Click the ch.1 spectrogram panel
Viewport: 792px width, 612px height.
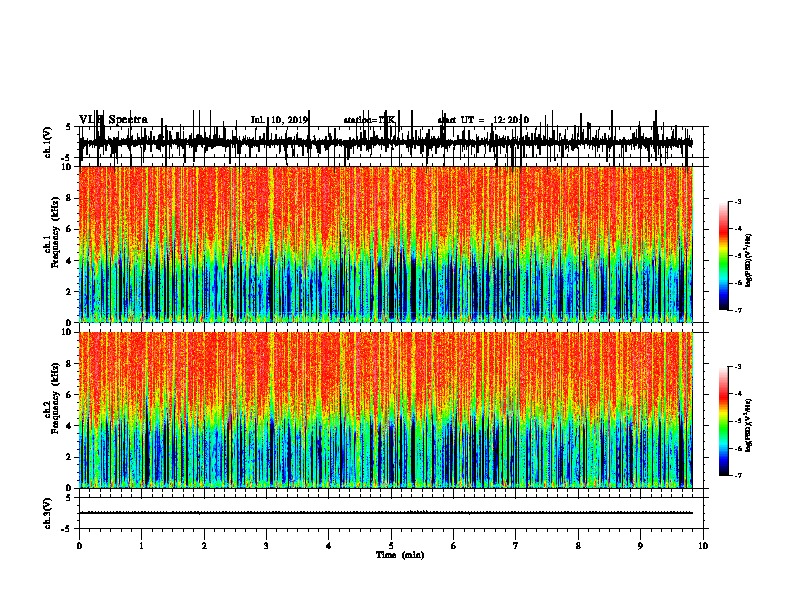[x=386, y=244]
